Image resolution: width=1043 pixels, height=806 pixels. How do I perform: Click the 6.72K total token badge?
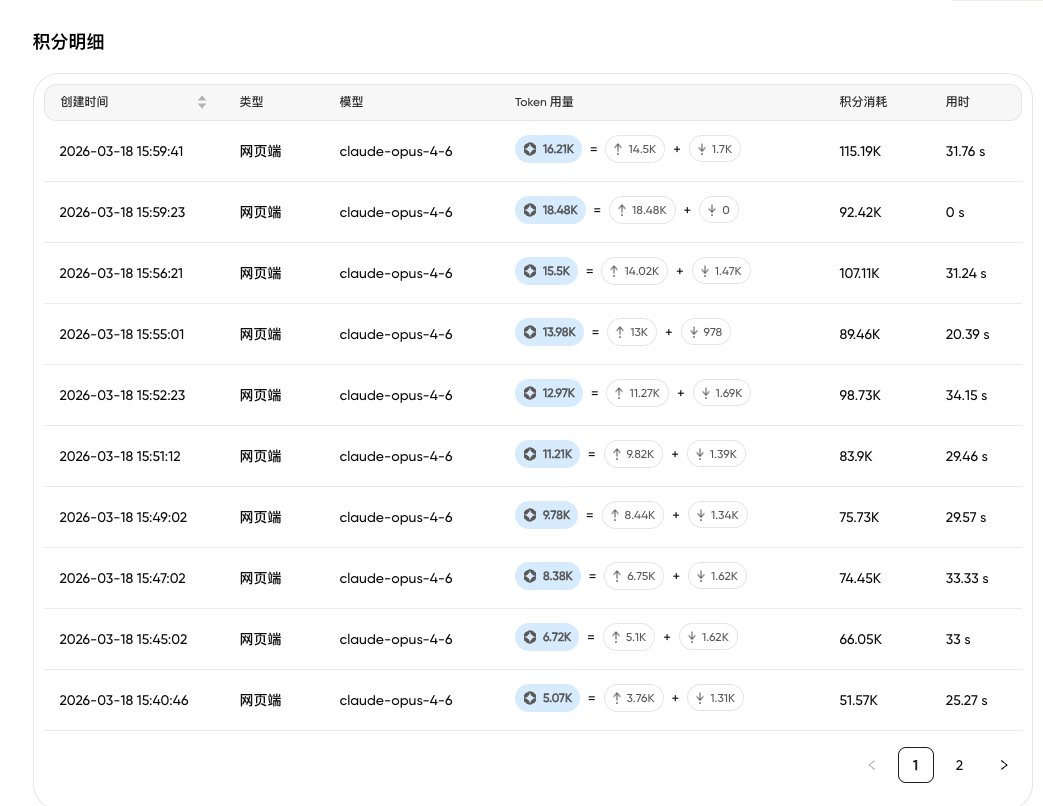(547, 637)
